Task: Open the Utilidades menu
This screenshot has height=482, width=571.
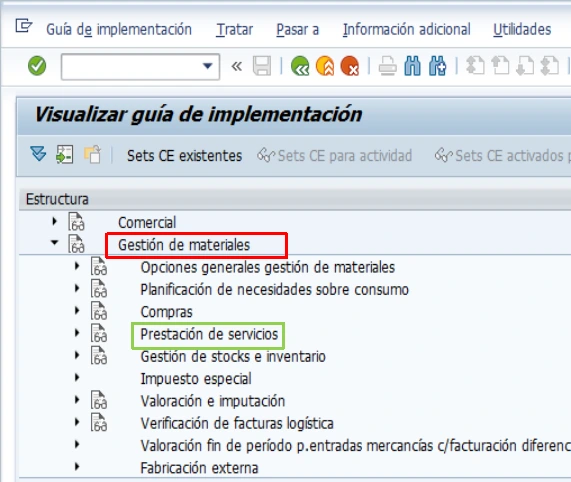Action: [x=522, y=29]
